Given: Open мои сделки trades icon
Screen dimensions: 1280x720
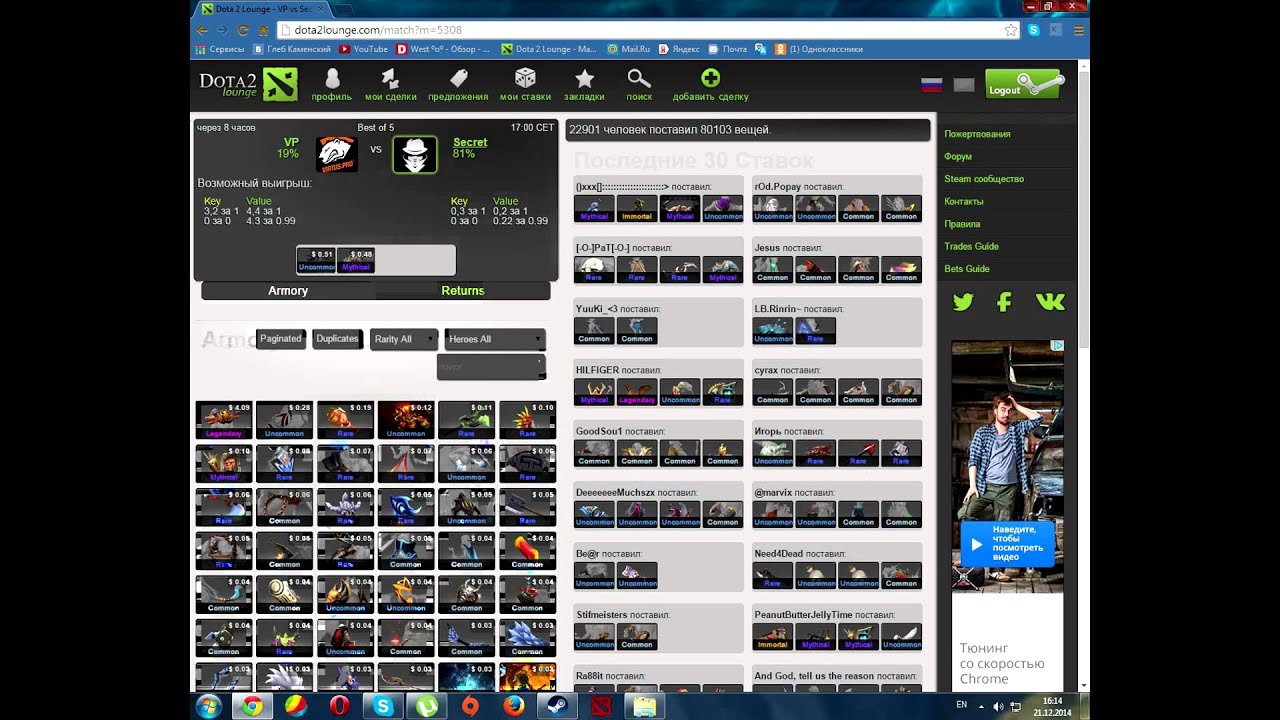Looking at the screenshot, I should (x=390, y=79).
